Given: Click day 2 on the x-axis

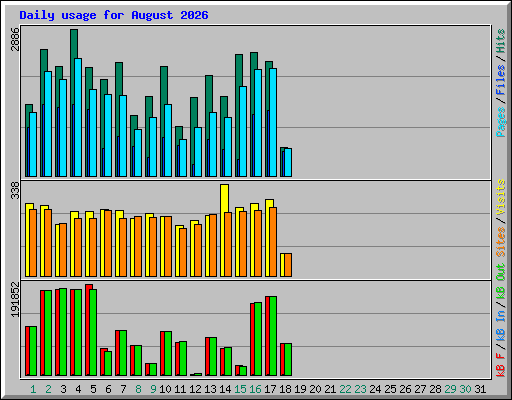Looking at the screenshot, I should tap(48, 389).
